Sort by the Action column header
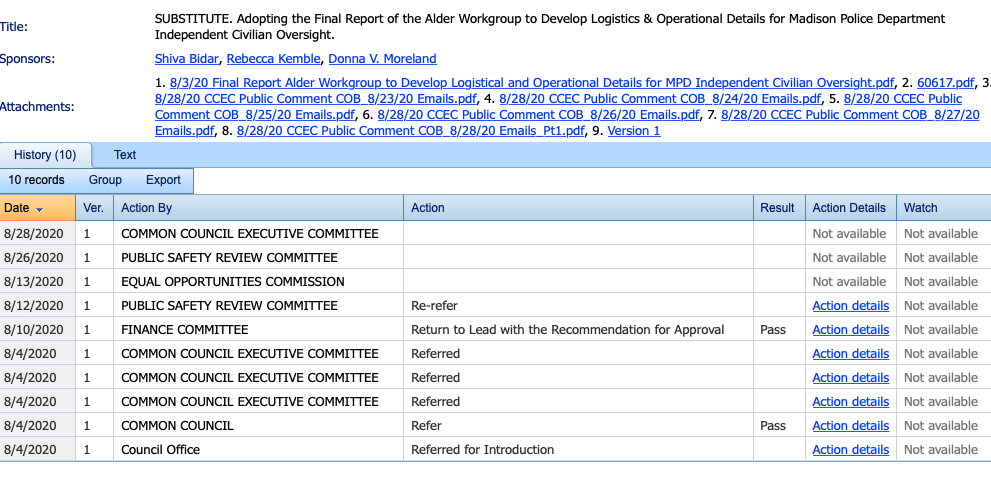The width and height of the screenshot is (991, 482). point(578,208)
